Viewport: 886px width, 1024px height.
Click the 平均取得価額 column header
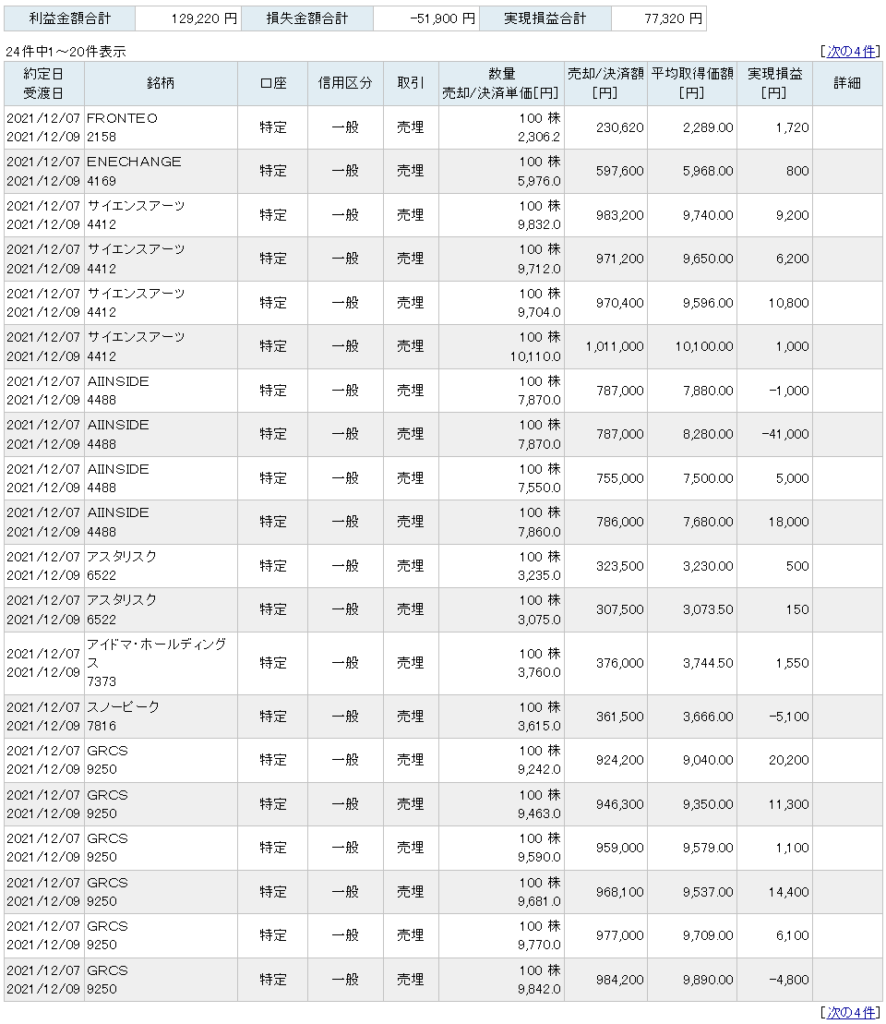(x=692, y=83)
